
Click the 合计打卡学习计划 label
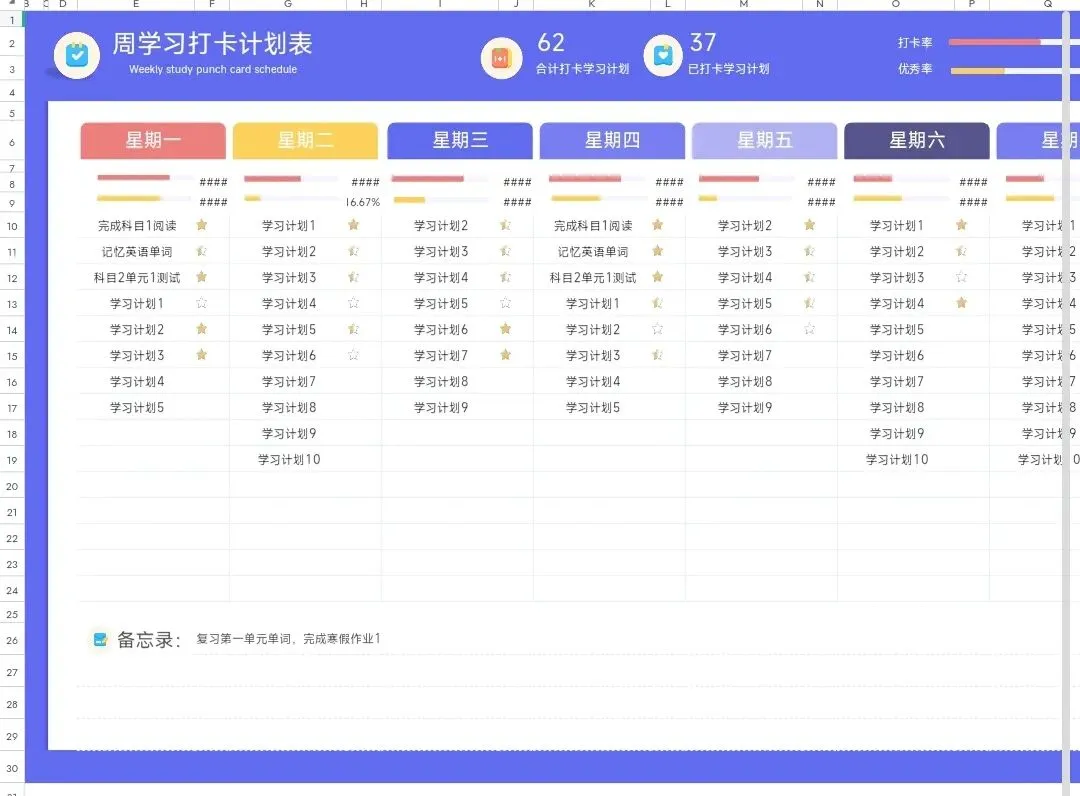583,69
